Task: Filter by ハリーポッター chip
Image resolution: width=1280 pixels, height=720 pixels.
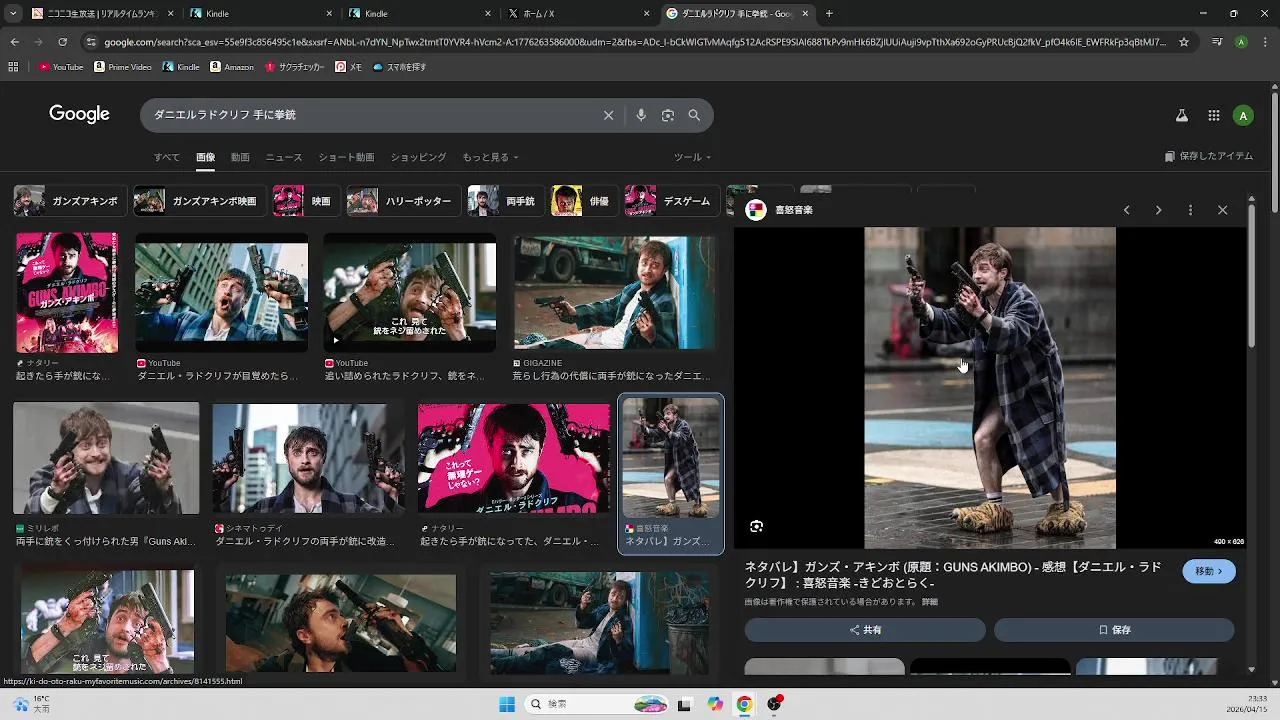Action: pyautogui.click(x=403, y=201)
